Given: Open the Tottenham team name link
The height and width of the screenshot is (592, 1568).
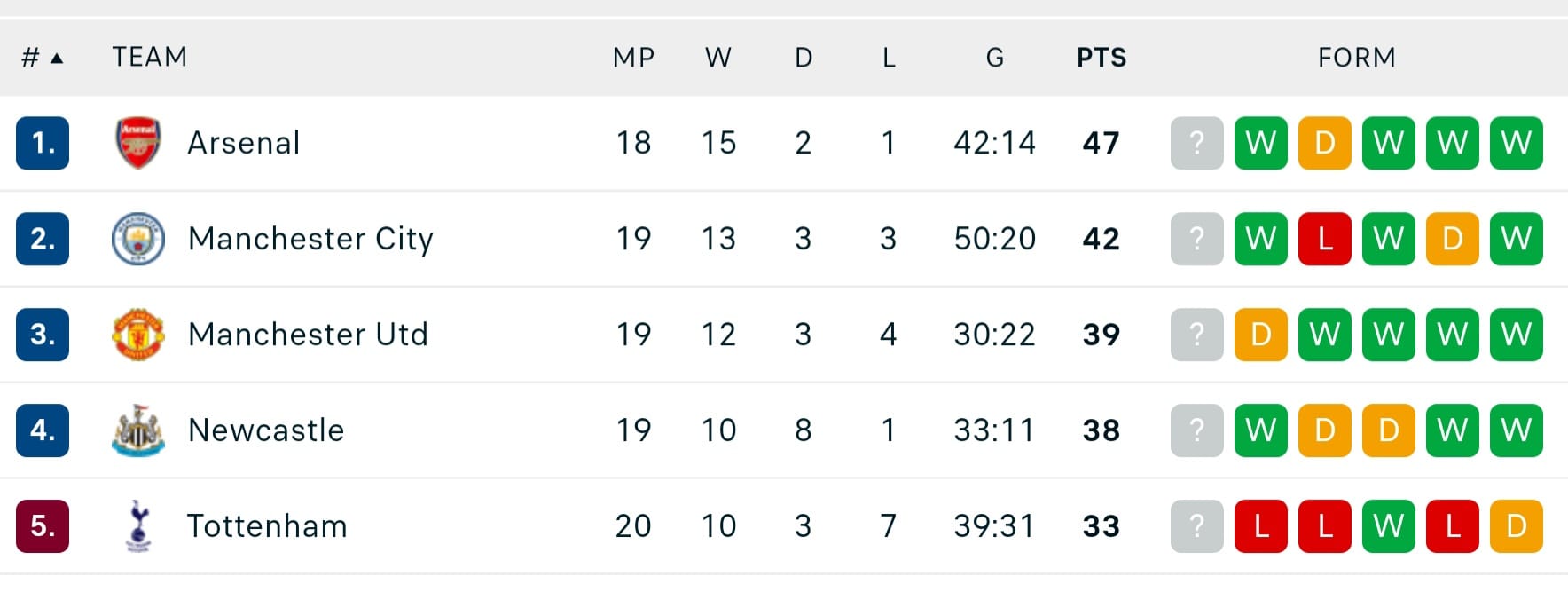Looking at the screenshot, I should (x=267, y=526).
